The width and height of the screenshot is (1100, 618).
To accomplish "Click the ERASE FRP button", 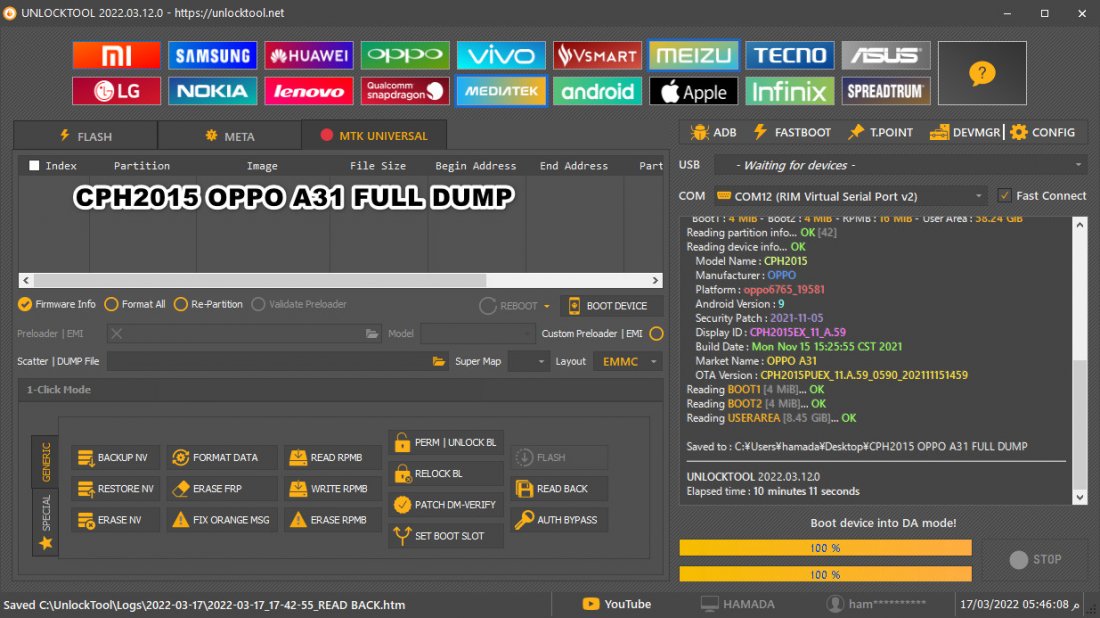I will [x=220, y=489].
